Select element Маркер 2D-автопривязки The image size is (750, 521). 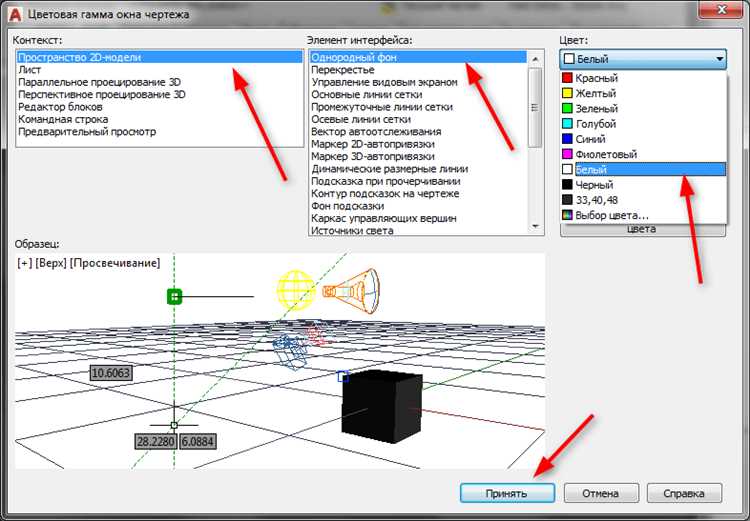click(419, 144)
